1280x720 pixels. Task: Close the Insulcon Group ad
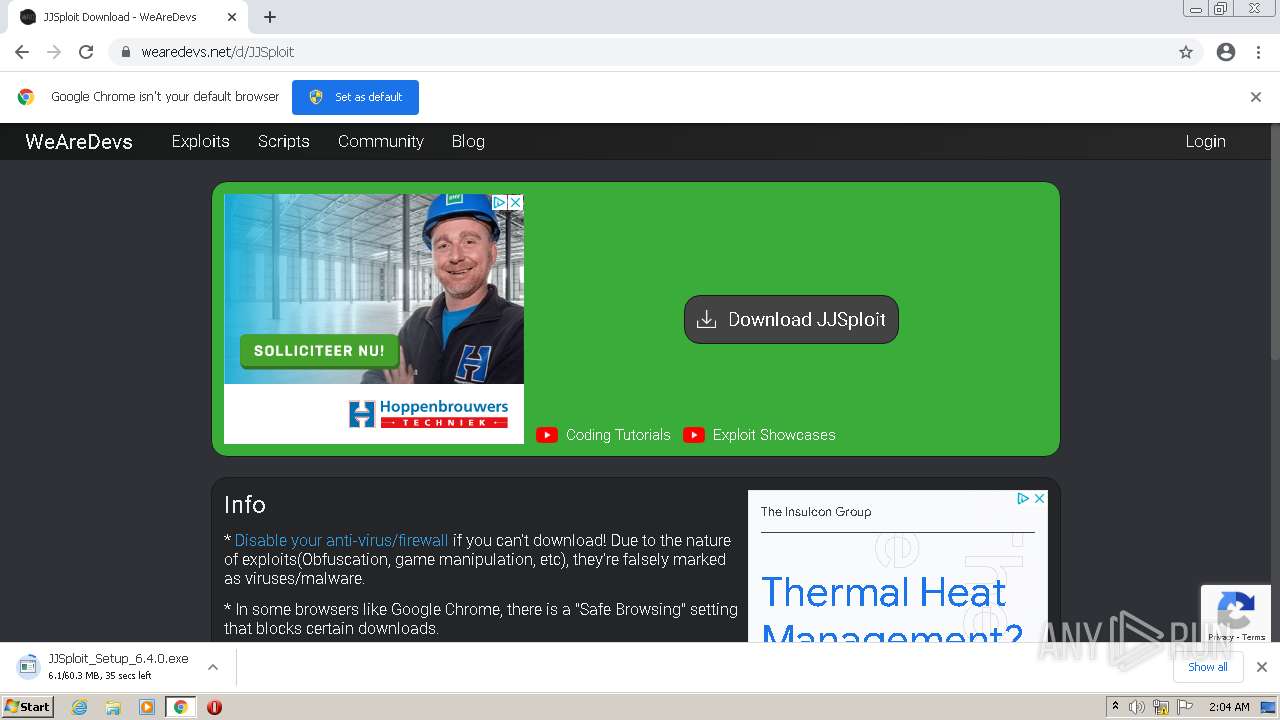pos(1039,498)
